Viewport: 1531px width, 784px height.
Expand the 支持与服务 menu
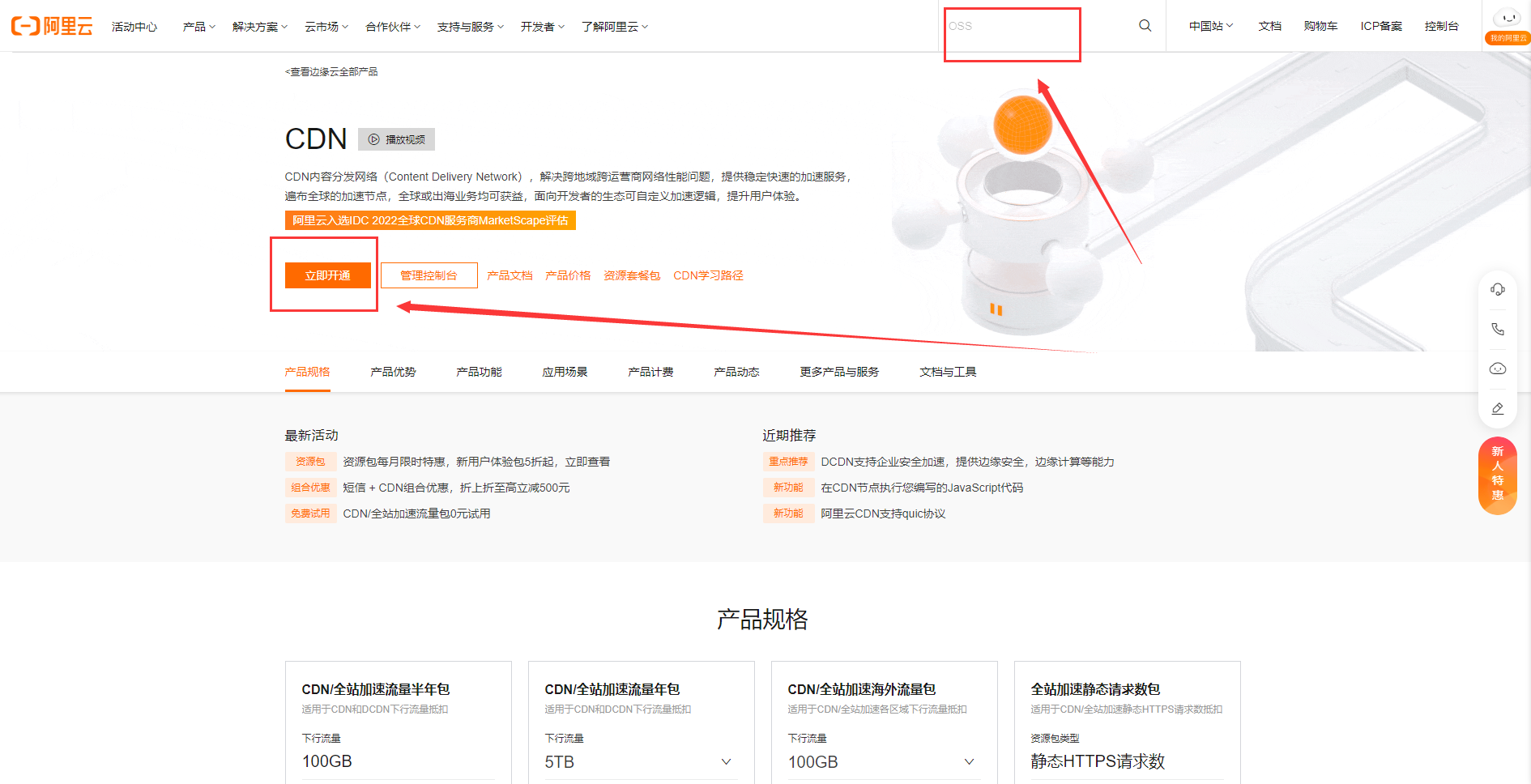tap(471, 27)
